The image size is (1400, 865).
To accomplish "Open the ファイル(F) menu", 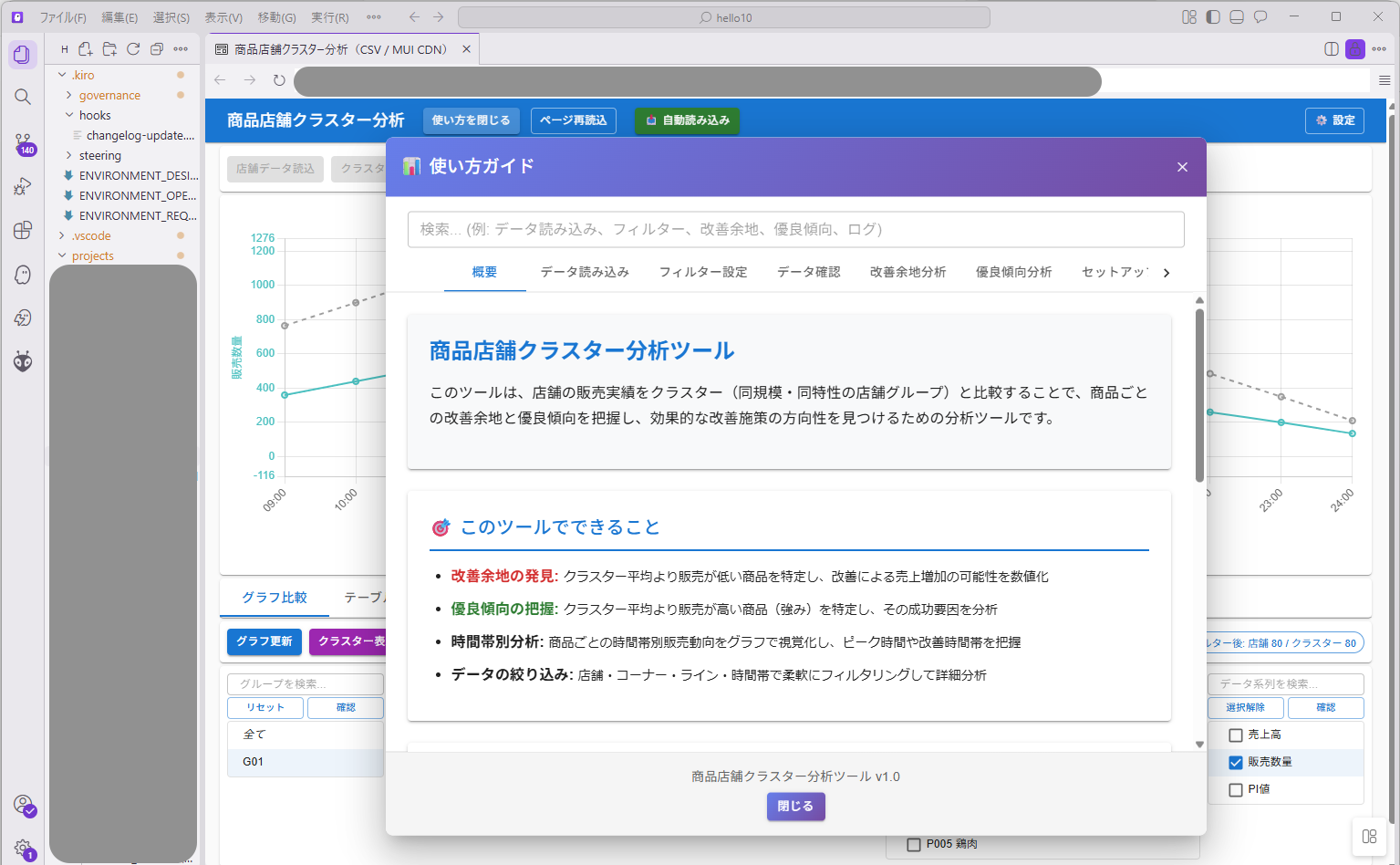I will point(62,17).
